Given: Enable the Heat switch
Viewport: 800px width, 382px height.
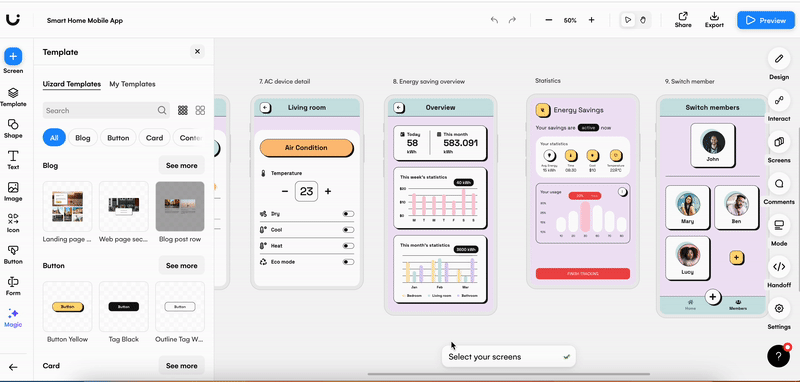Looking at the screenshot, I should [348, 246].
